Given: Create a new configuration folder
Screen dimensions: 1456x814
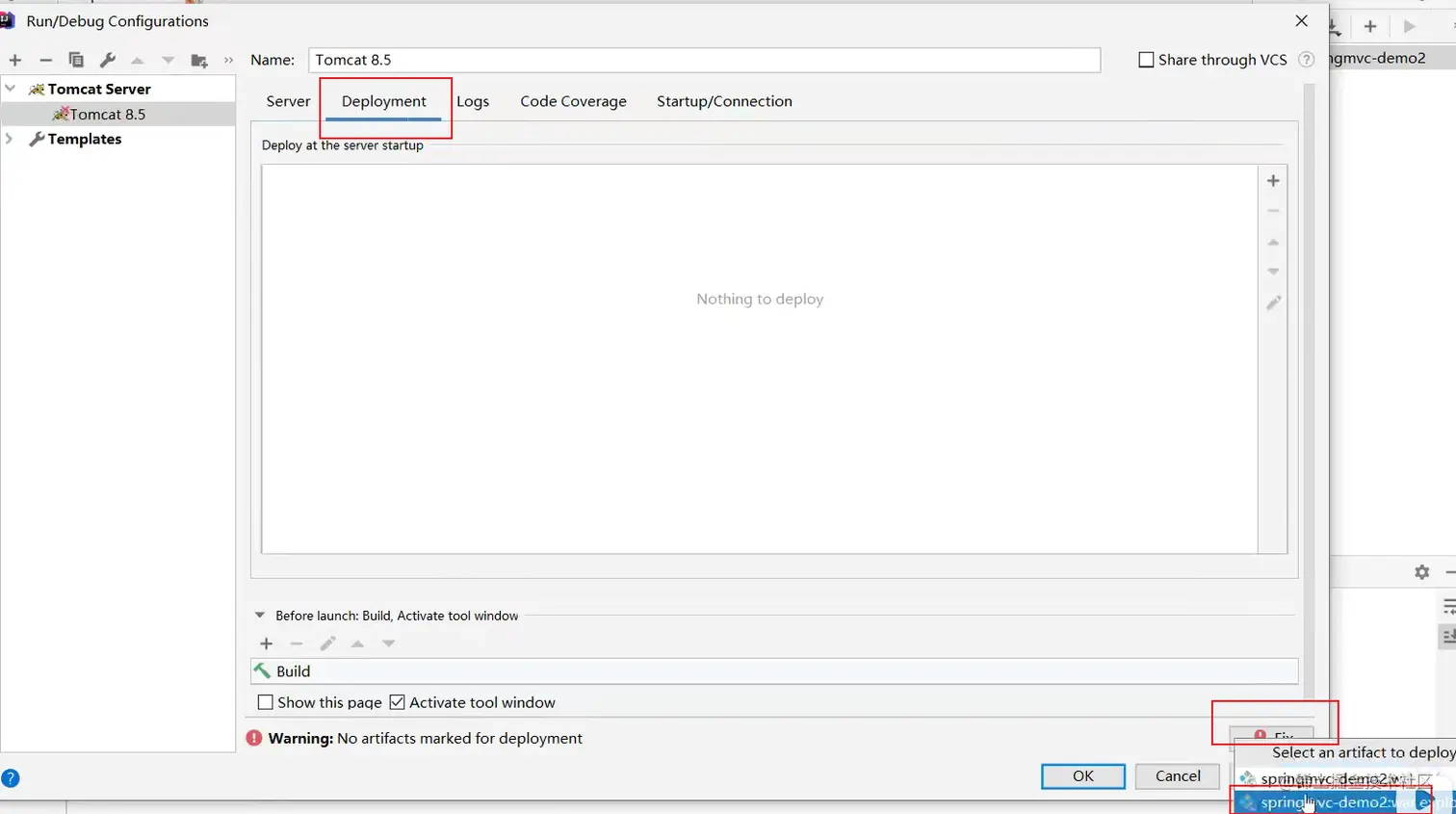Looking at the screenshot, I should (x=199, y=60).
